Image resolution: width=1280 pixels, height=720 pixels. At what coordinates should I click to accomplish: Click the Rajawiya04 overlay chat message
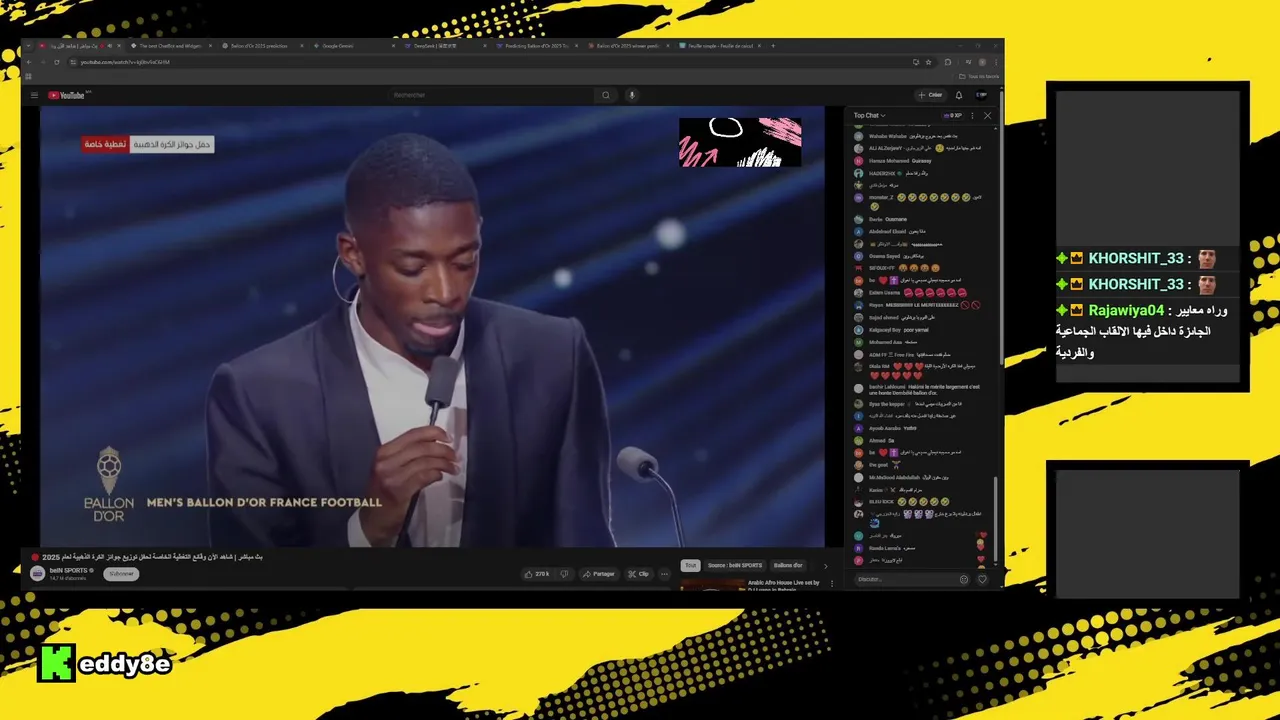coord(1142,331)
